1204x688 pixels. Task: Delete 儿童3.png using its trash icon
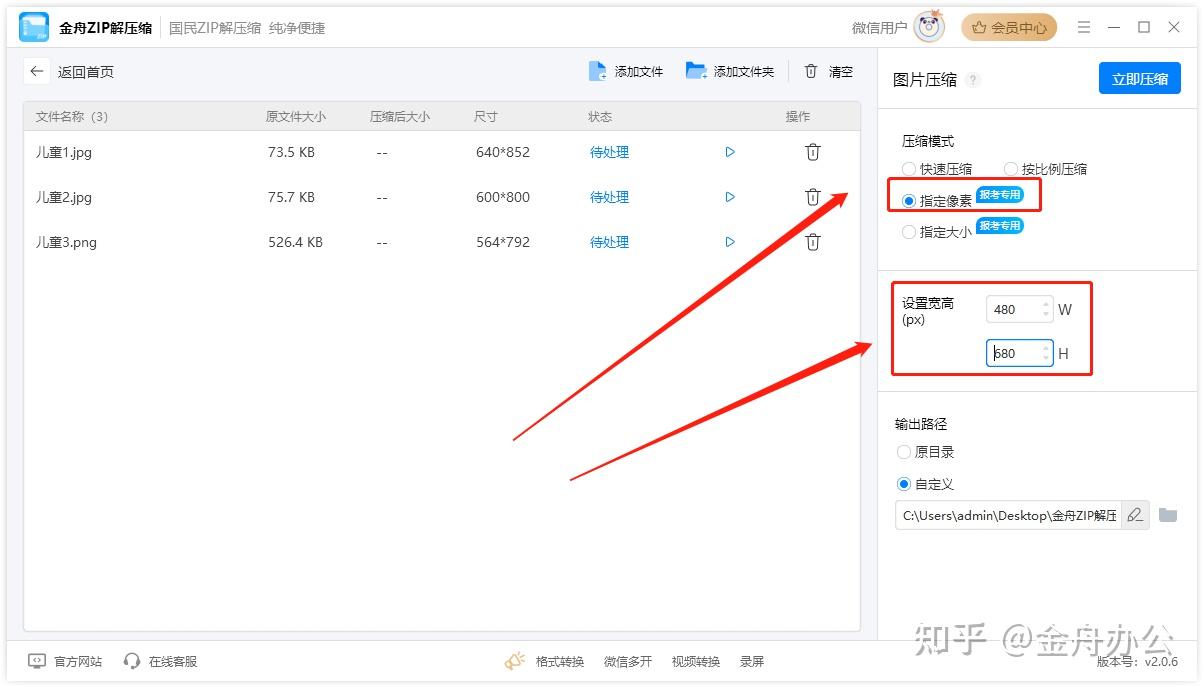point(812,241)
